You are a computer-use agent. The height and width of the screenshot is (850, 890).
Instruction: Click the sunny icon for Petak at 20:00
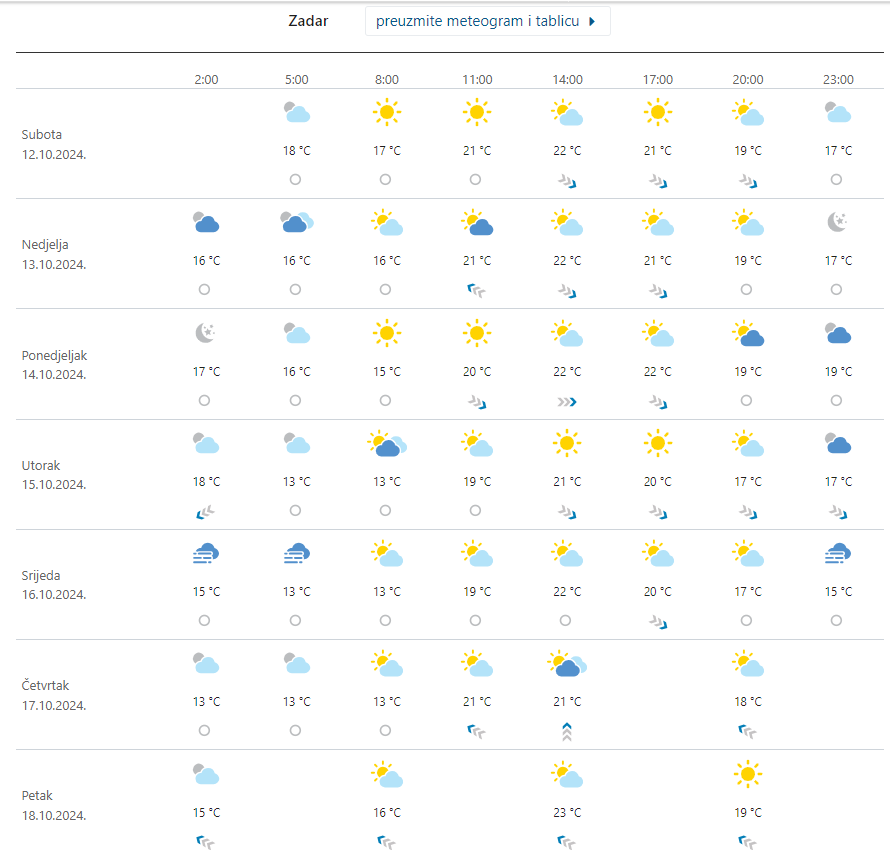coord(747,774)
